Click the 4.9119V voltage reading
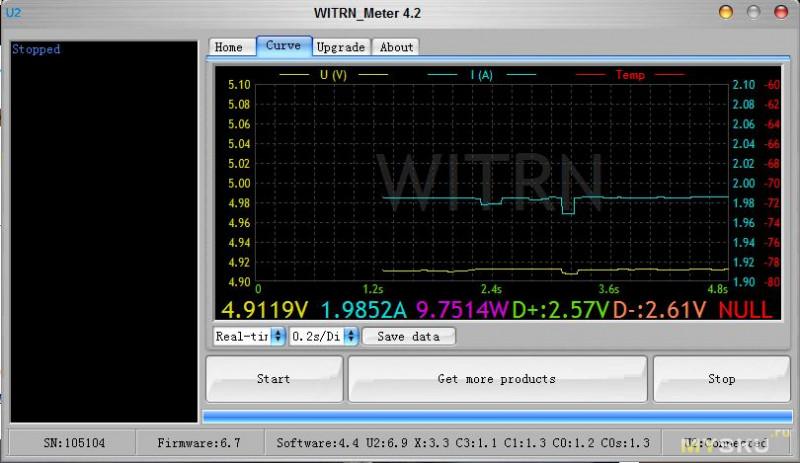The width and height of the screenshot is (800, 463). [265, 309]
